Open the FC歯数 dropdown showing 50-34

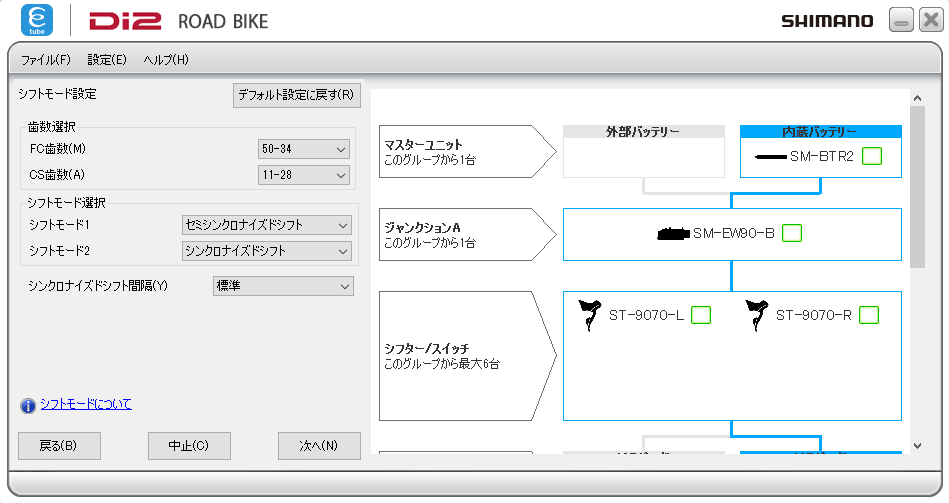click(x=304, y=149)
